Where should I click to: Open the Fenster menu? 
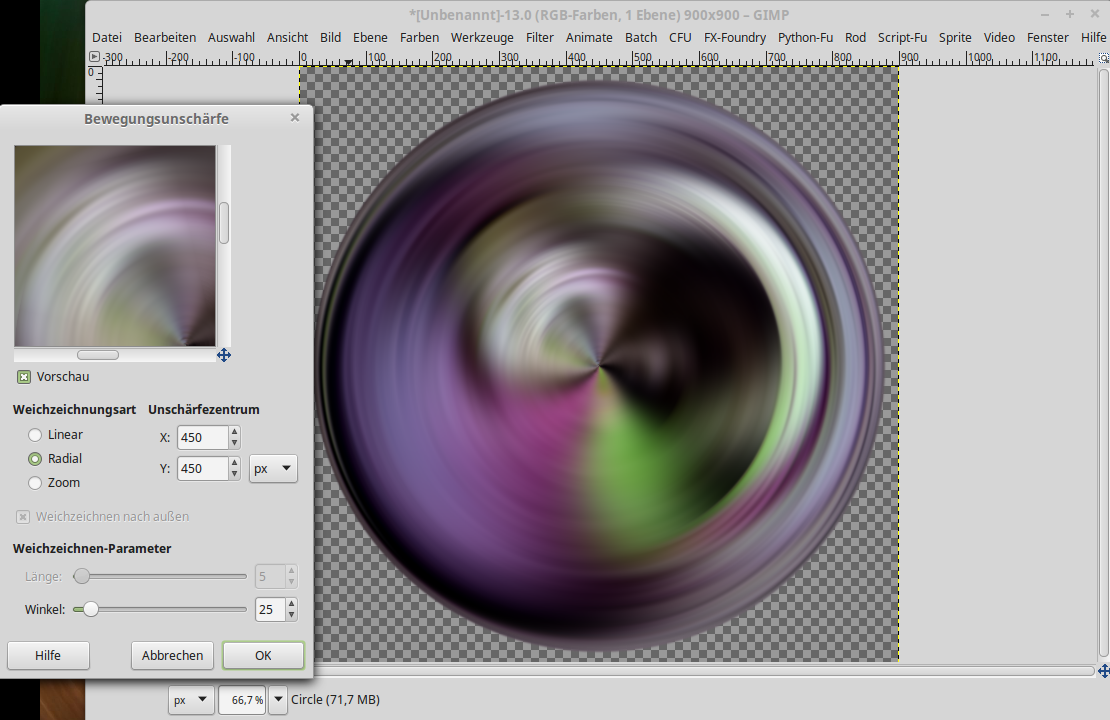pos(1048,38)
